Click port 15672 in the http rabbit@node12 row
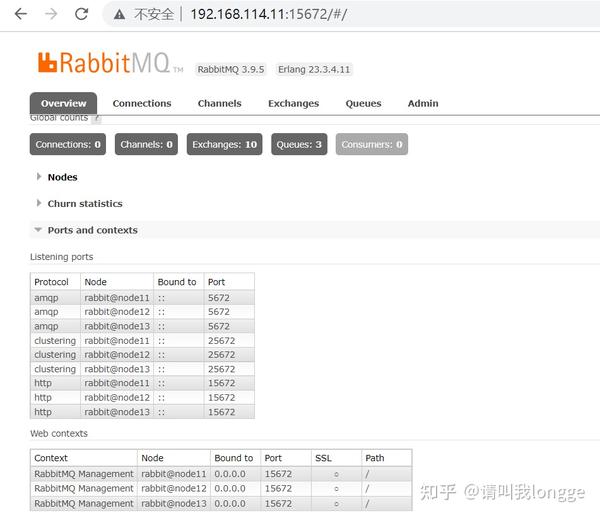600x518 pixels. point(222,398)
